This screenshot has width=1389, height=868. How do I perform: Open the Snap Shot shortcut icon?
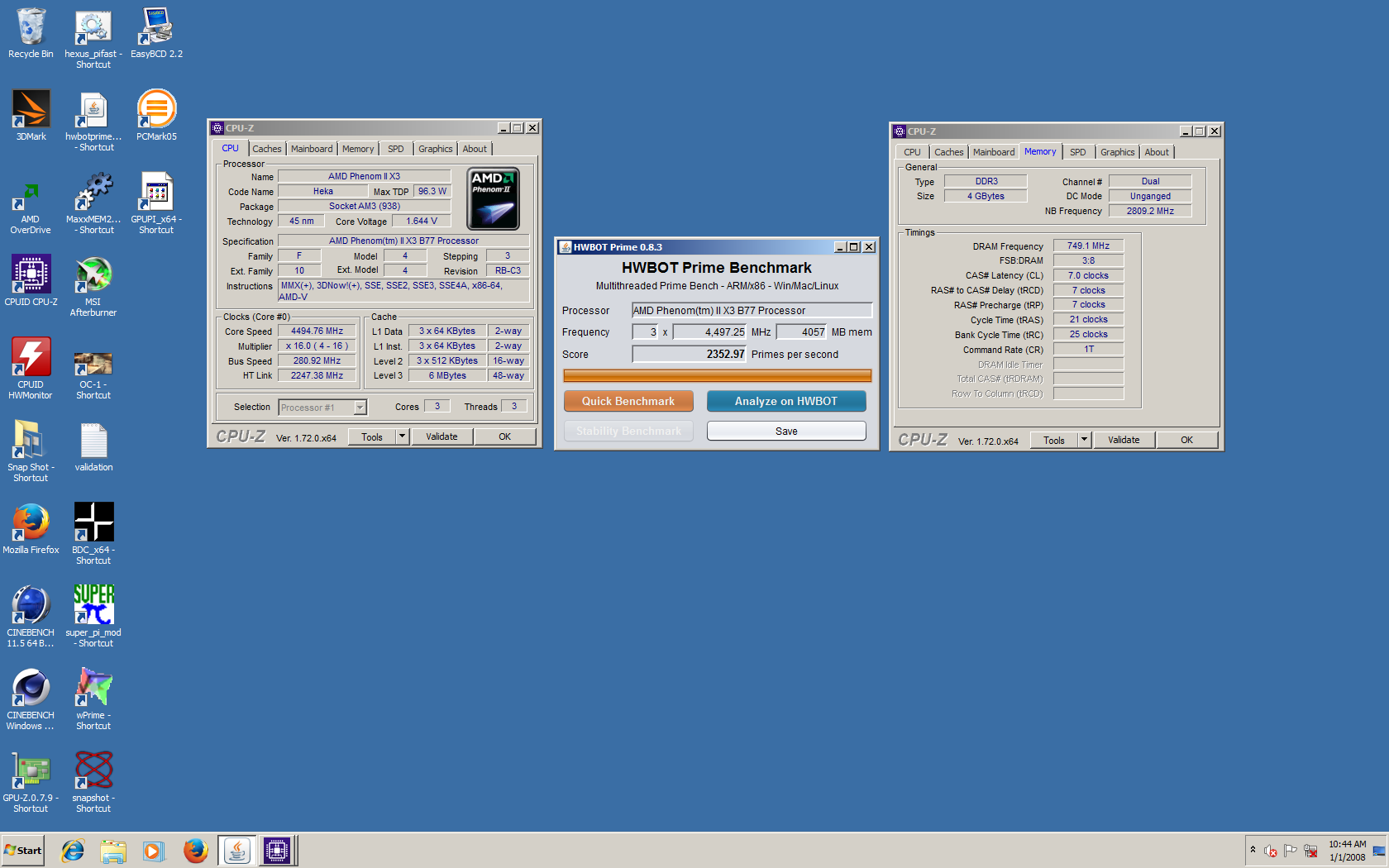(31, 451)
